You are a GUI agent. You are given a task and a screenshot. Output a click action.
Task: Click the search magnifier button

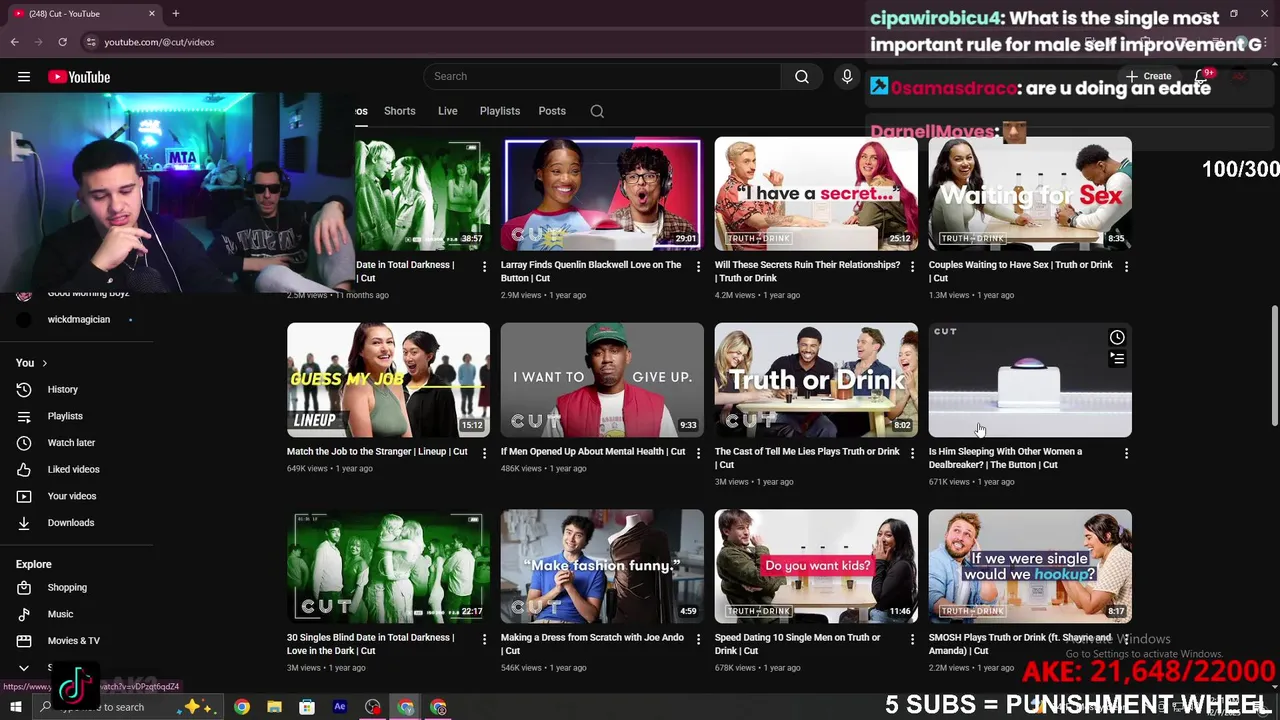tap(802, 77)
